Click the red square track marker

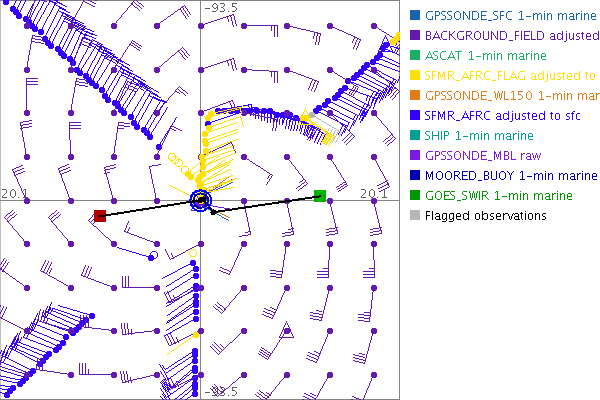pyautogui.click(x=99, y=216)
